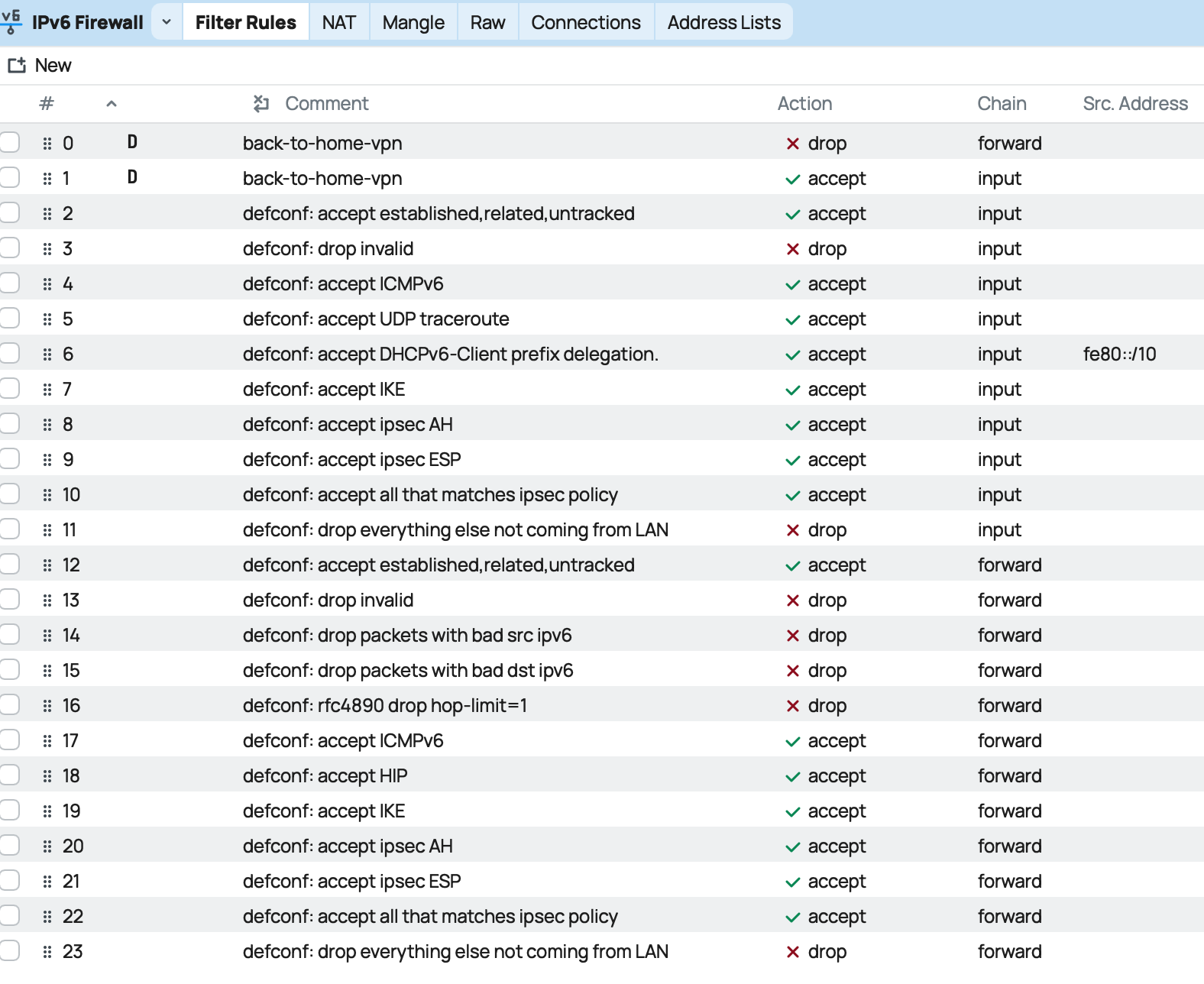Select the checkbox for rule 7 accept IKE

coord(9,388)
